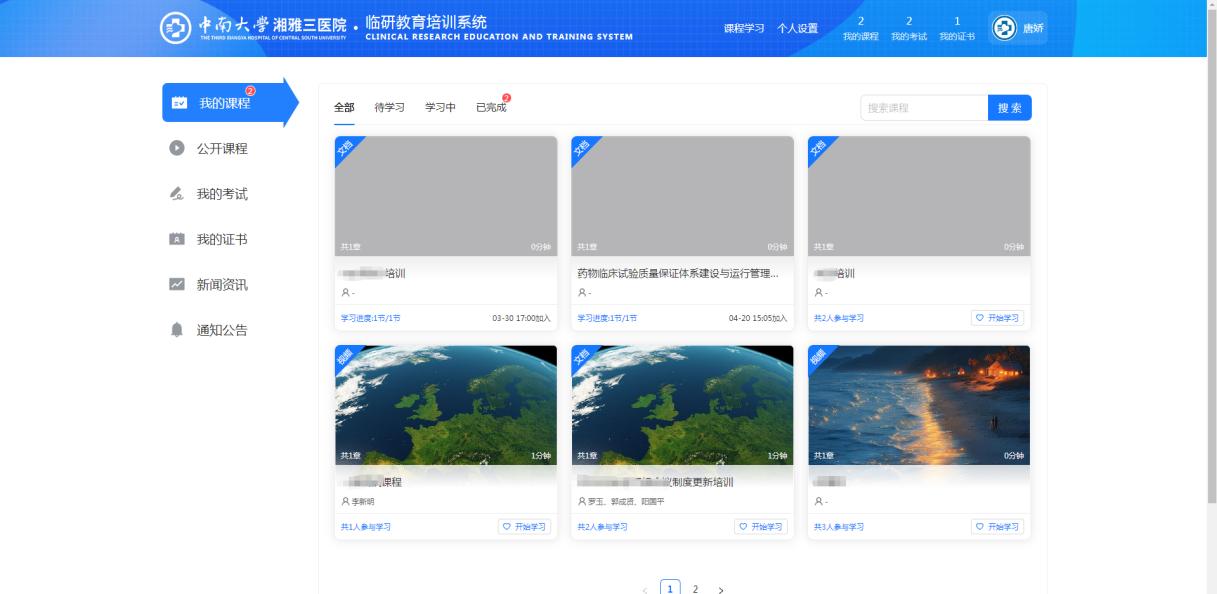The width and height of the screenshot is (1217, 594).
Task: Switch to the 学习中 tab
Action: (x=440, y=108)
